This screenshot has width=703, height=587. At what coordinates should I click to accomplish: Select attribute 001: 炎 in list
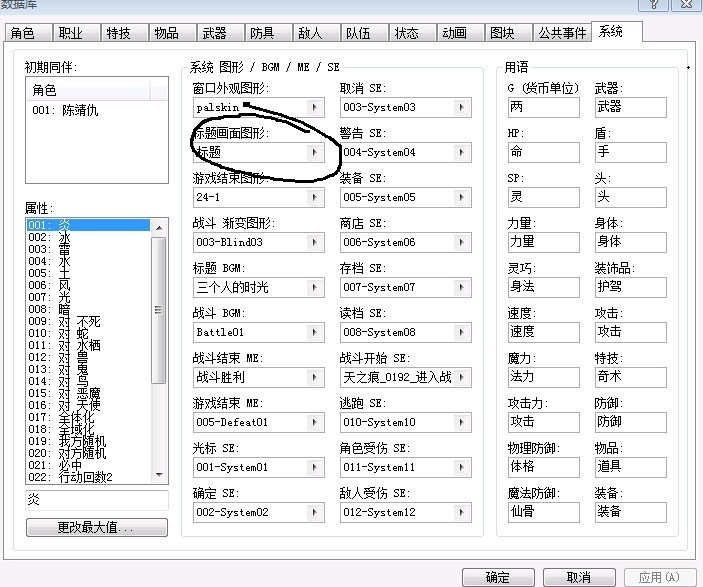coord(88,225)
